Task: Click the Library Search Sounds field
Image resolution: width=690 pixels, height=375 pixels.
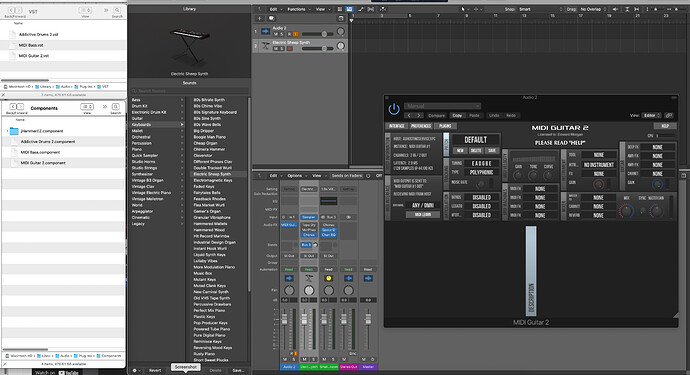Action: [x=190, y=91]
